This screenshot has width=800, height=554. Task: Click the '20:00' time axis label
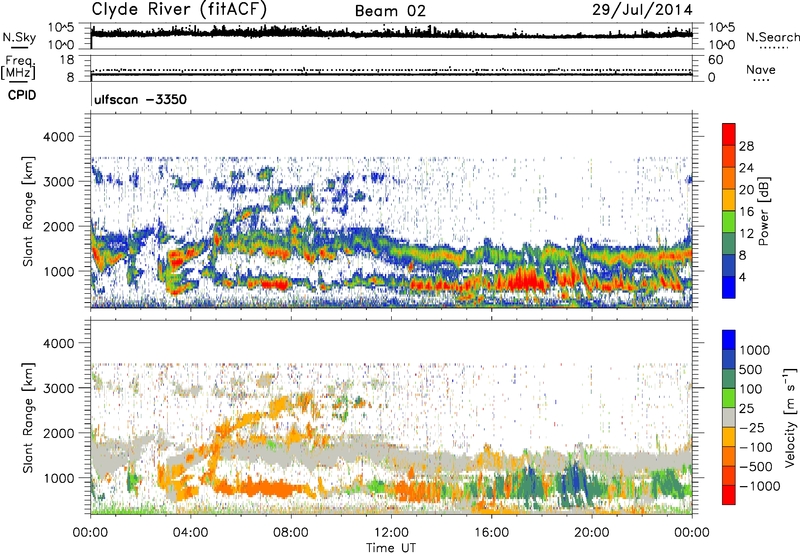pos(592,533)
